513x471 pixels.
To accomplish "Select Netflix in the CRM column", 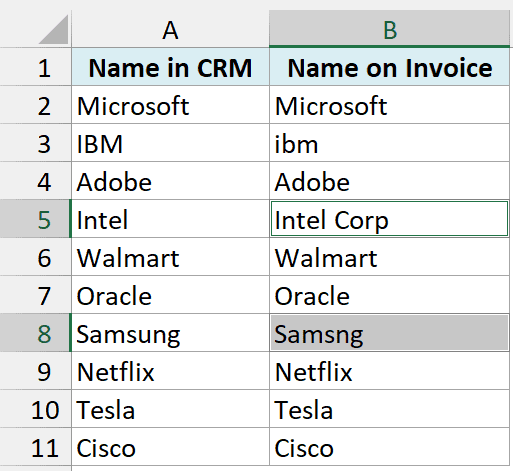I will click(170, 371).
